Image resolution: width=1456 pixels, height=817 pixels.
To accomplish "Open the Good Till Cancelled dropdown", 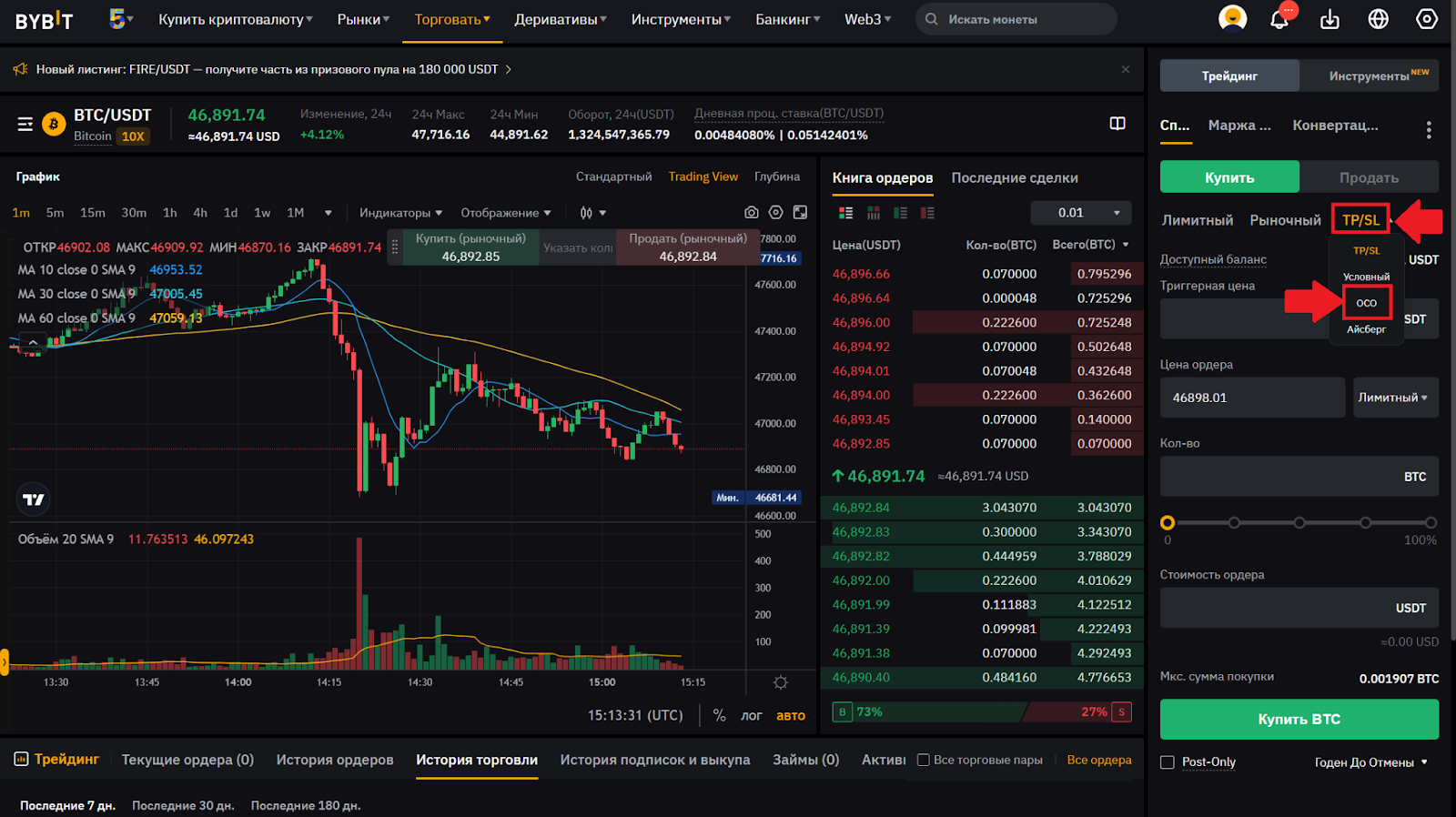I will [1370, 762].
